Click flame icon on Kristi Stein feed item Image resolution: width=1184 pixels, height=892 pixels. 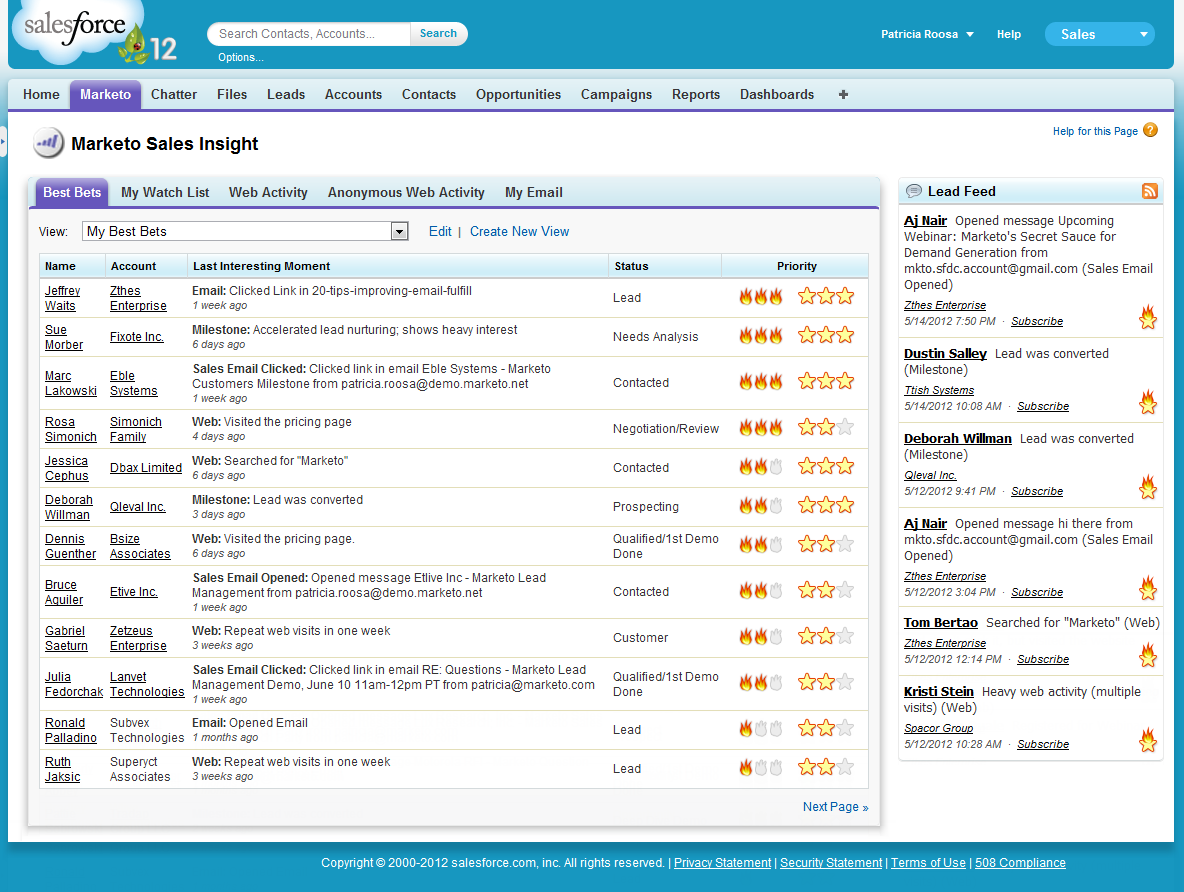[1148, 740]
